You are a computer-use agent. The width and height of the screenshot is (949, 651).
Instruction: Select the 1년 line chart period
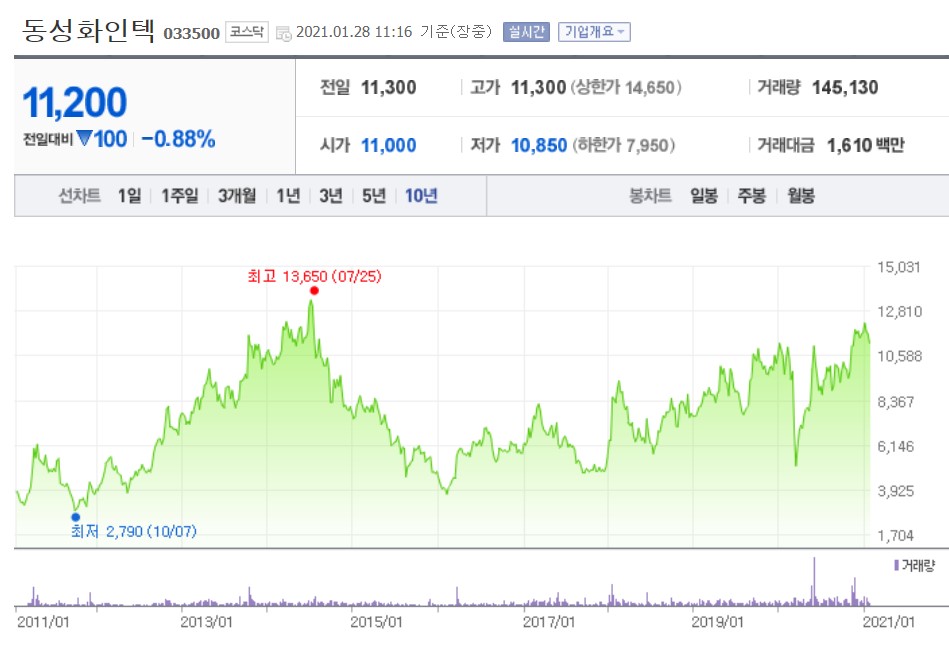pos(288,195)
